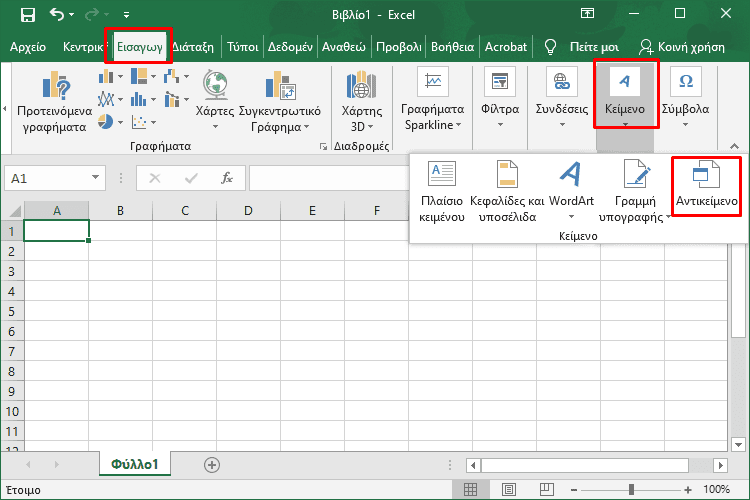750x500 pixels.
Task: Cancel formula entry with the X
Action: tap(154, 178)
